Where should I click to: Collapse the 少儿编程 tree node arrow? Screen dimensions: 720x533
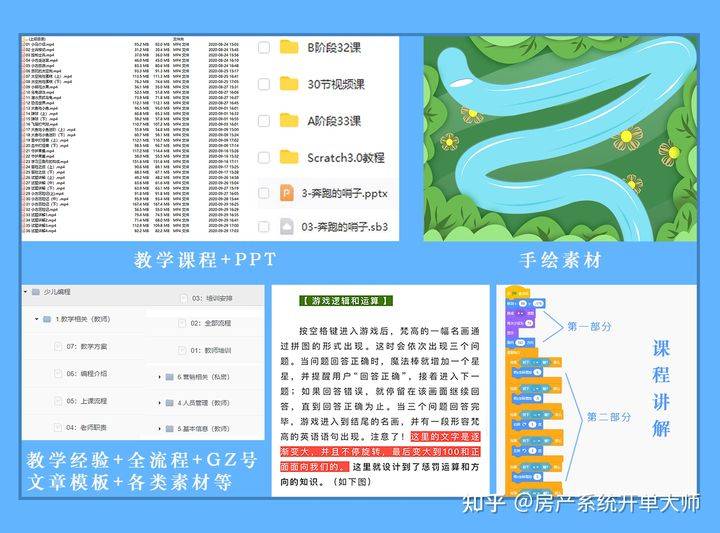(x=26, y=292)
